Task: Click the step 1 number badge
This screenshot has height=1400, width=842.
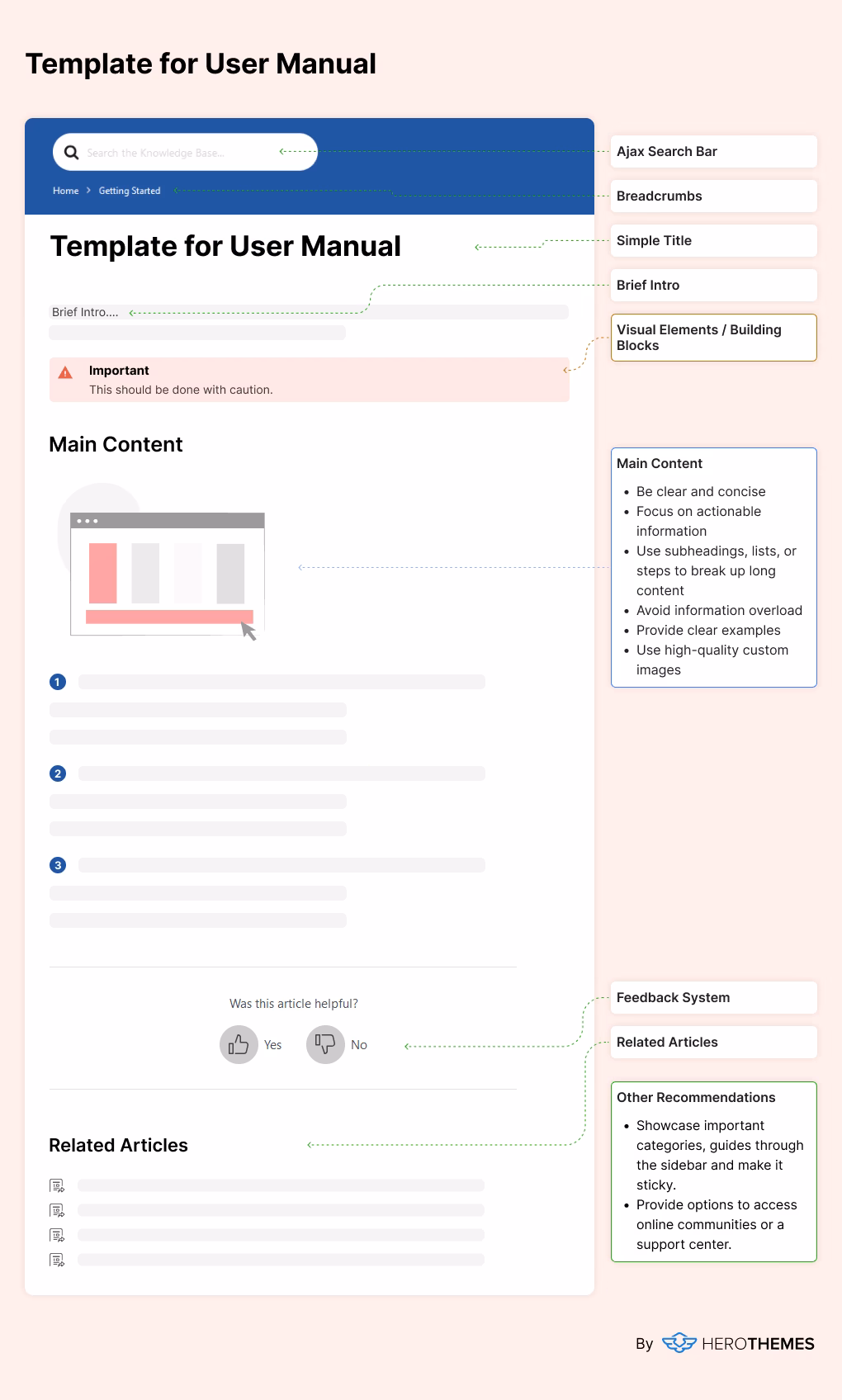Action: coord(58,682)
